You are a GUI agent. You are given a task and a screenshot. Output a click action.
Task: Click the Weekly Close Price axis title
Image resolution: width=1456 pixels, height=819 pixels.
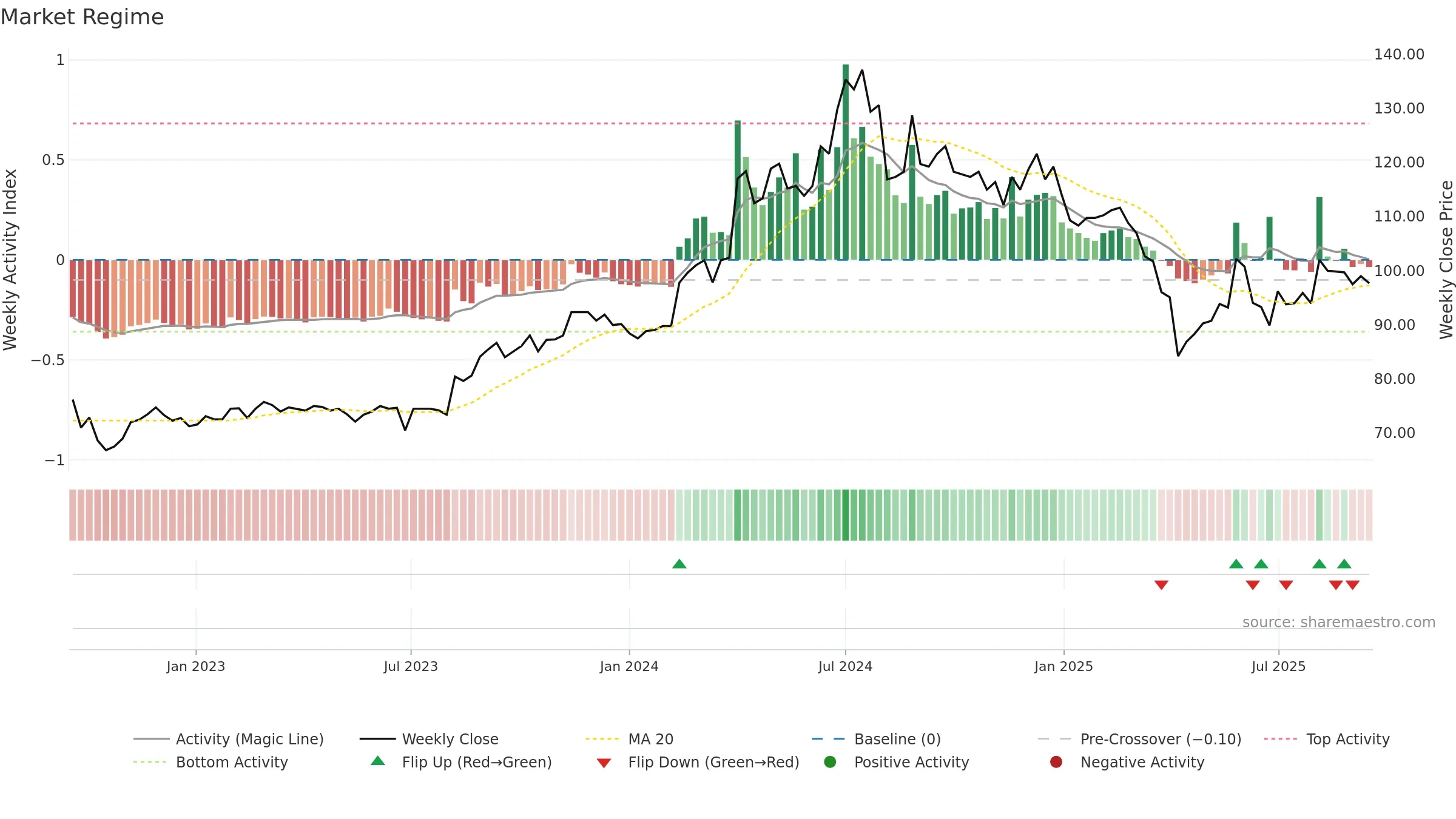(x=1446, y=260)
